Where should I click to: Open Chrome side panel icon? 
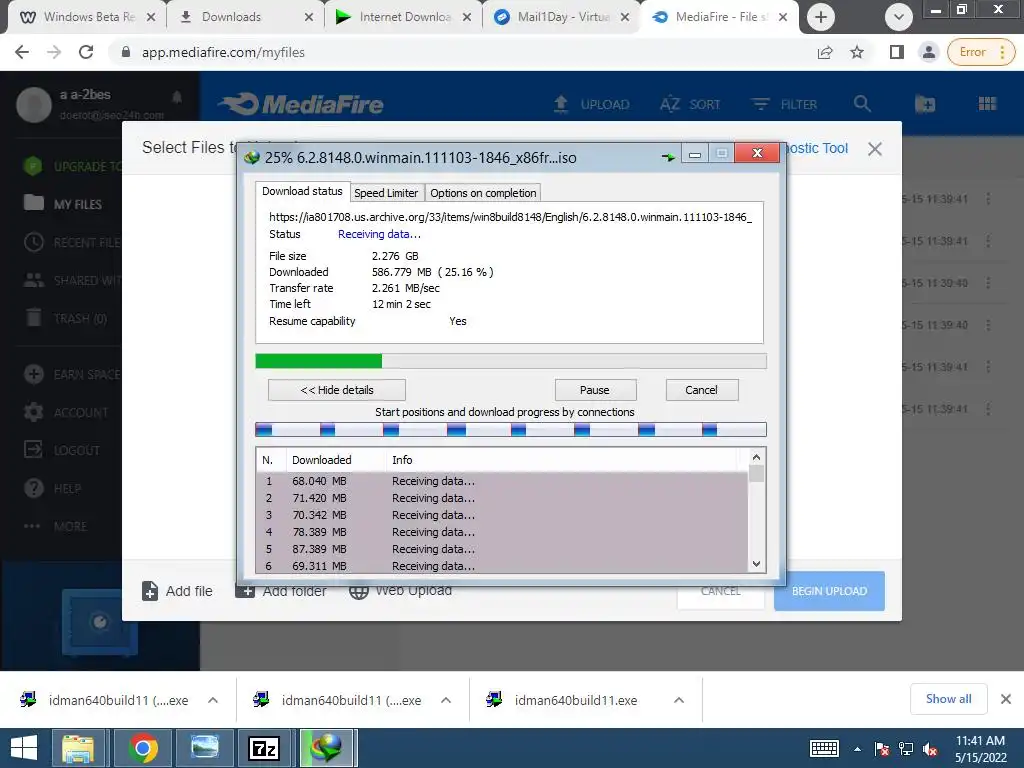897,52
